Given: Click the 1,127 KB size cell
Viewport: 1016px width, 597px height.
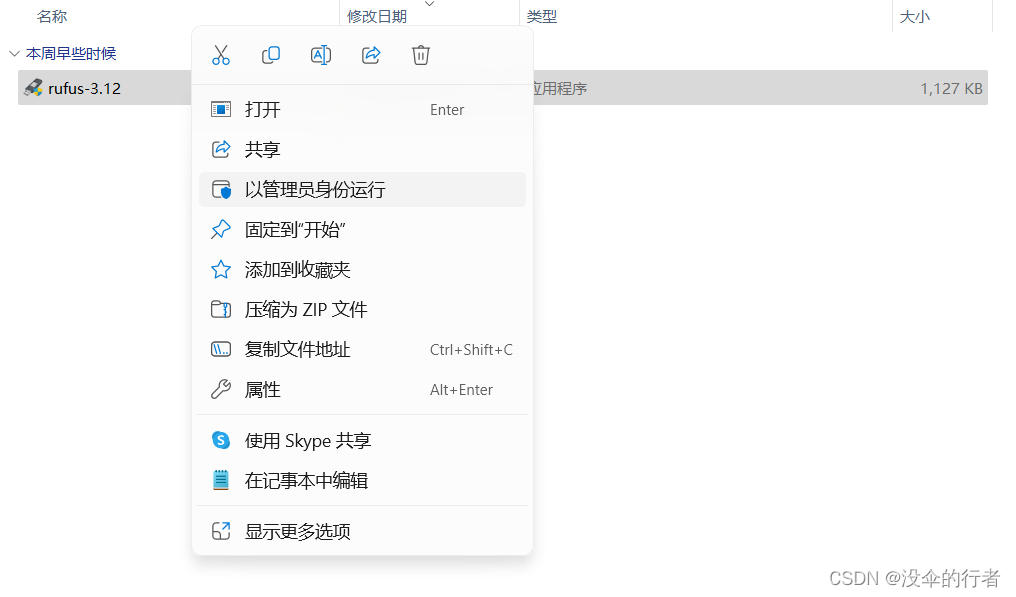Looking at the screenshot, I should [x=951, y=89].
